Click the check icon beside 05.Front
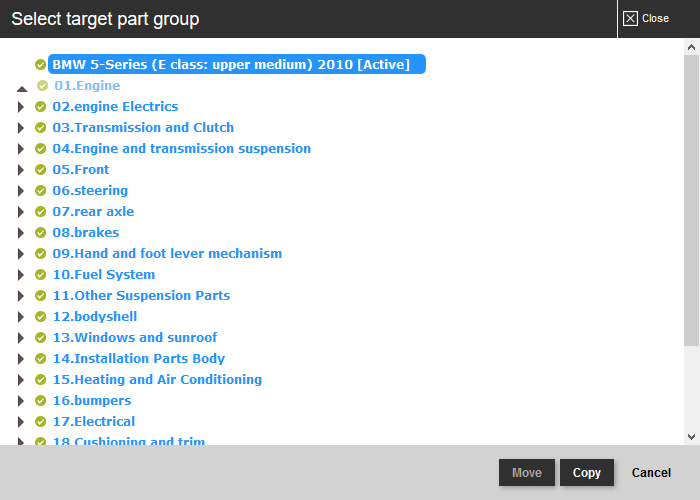 pyautogui.click(x=41, y=169)
